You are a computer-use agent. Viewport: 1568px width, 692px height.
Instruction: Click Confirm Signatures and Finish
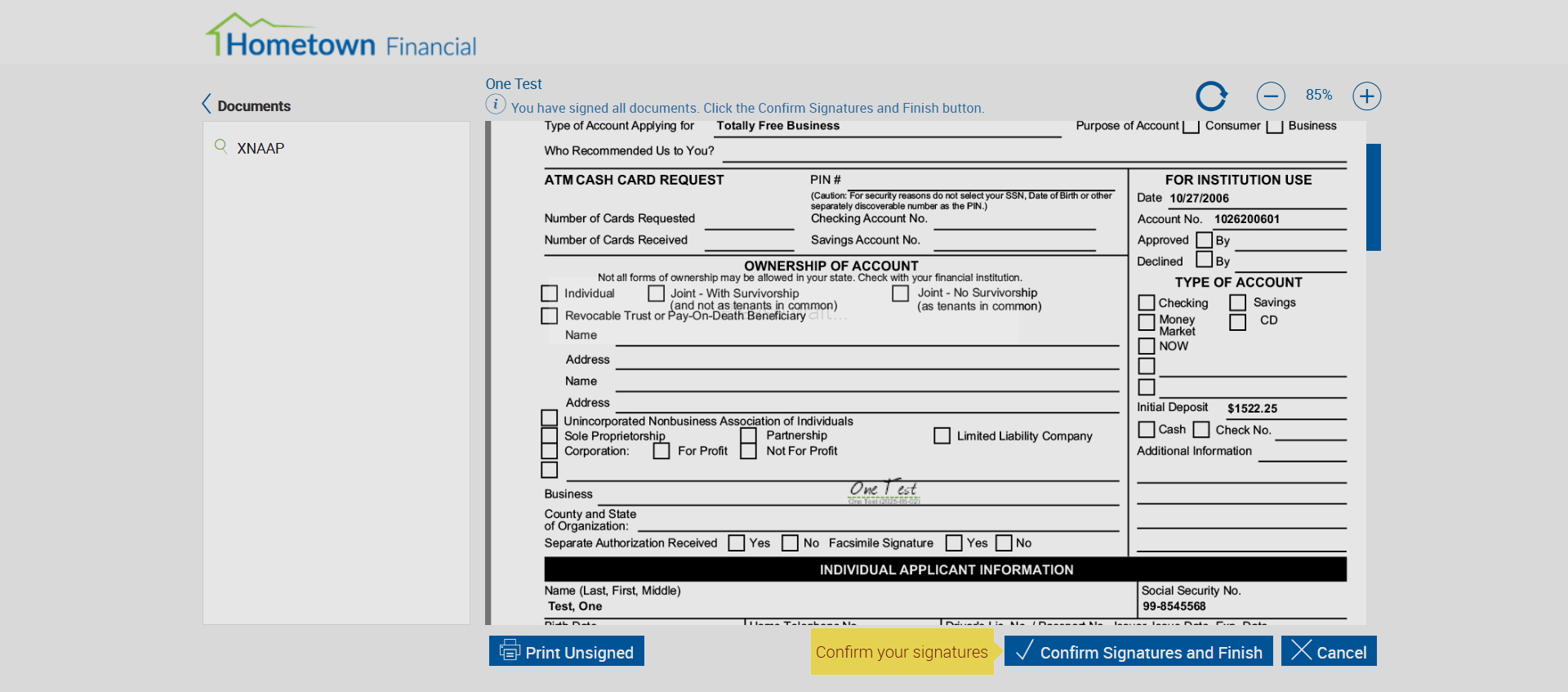point(1138,651)
